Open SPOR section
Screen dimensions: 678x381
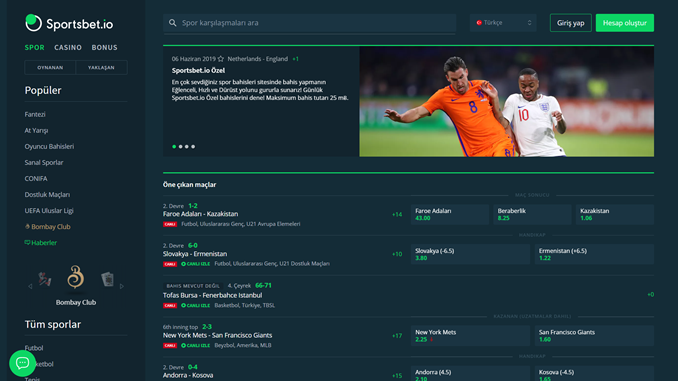pos(35,48)
